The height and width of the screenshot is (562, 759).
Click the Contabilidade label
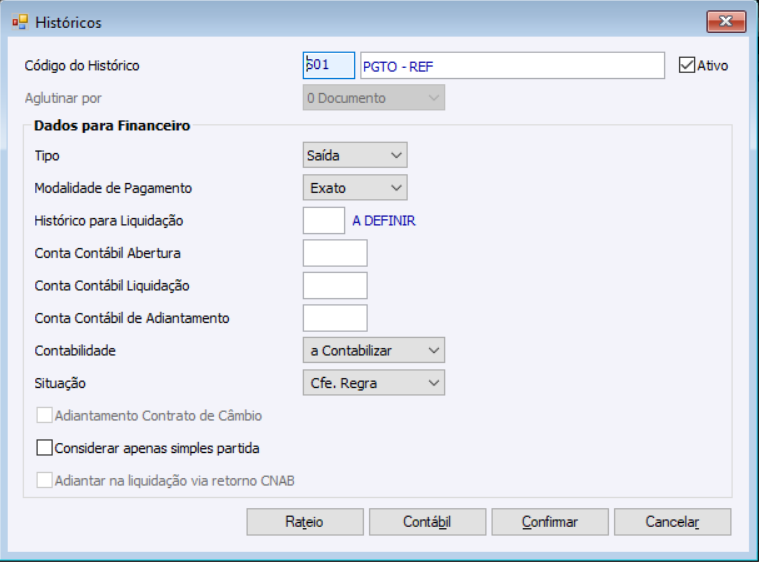tap(75, 350)
